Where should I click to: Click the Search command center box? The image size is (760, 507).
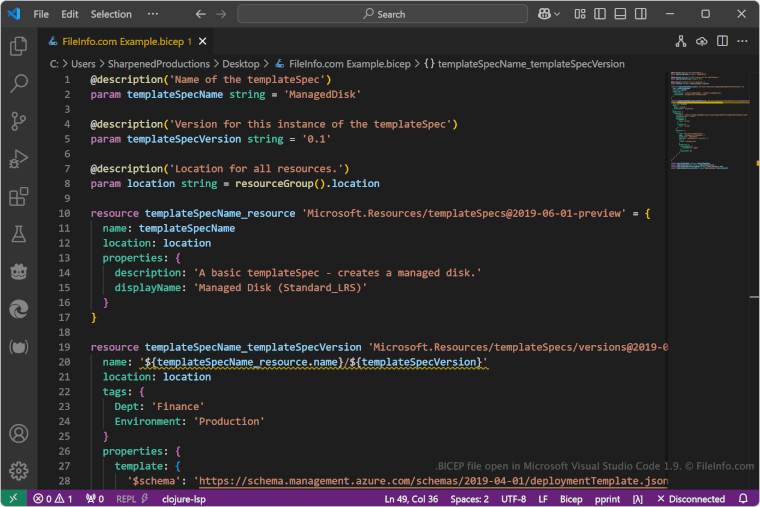point(385,14)
